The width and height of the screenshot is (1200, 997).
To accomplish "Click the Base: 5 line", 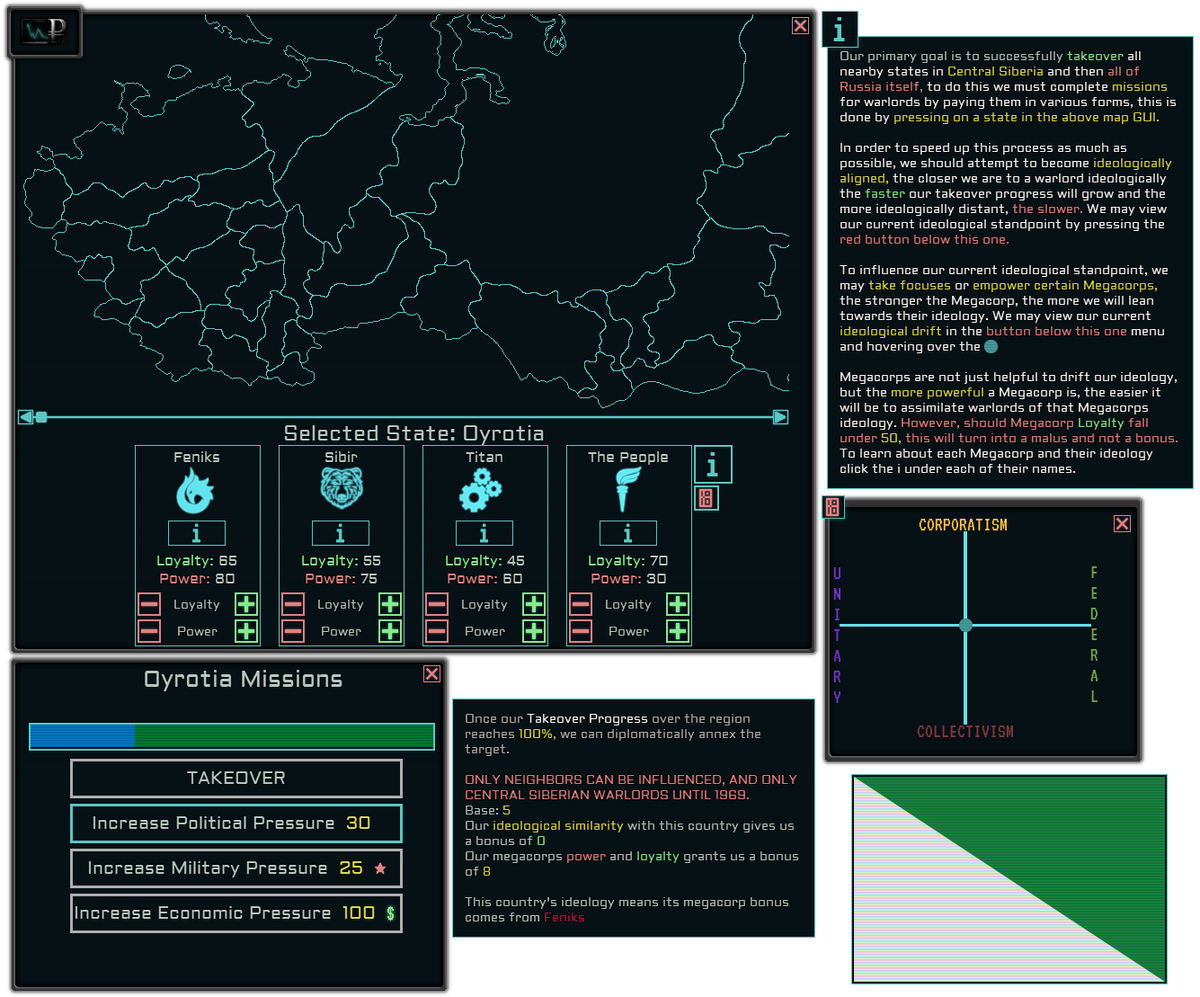I will pyautogui.click(x=488, y=810).
